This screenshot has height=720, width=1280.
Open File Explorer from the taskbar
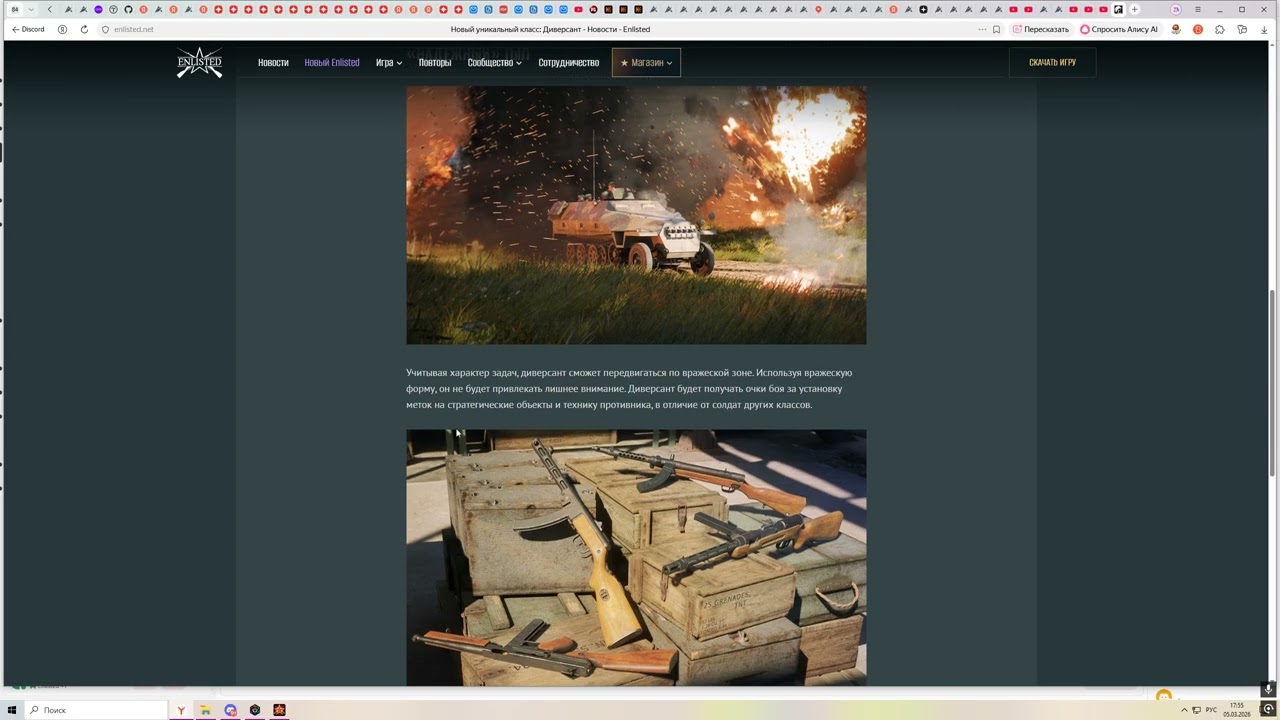205,710
